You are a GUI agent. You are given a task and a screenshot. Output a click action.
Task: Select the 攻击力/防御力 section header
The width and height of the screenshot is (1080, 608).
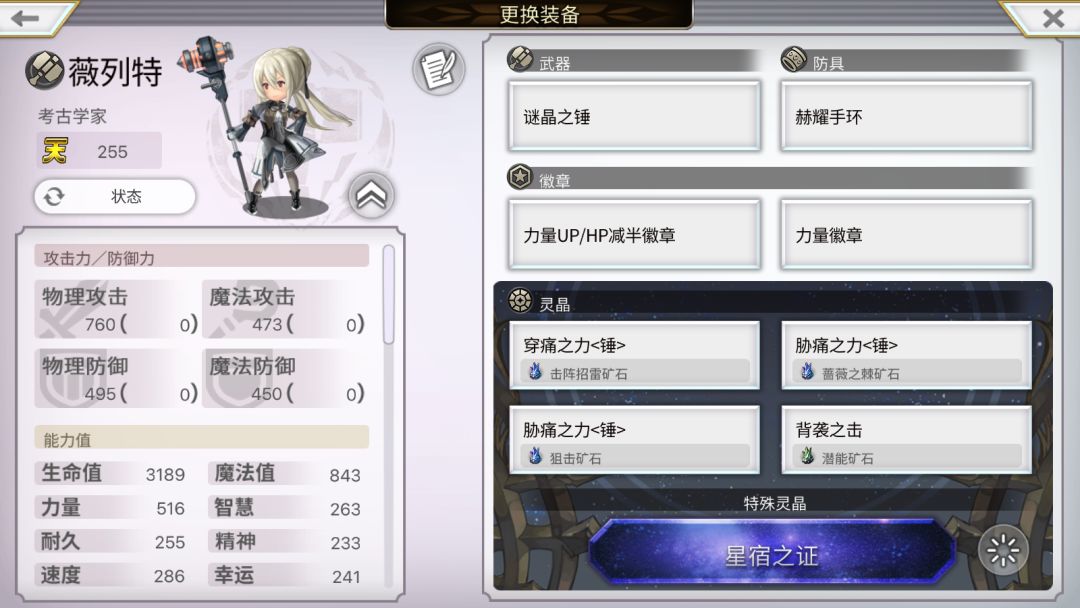pyautogui.click(x=202, y=257)
